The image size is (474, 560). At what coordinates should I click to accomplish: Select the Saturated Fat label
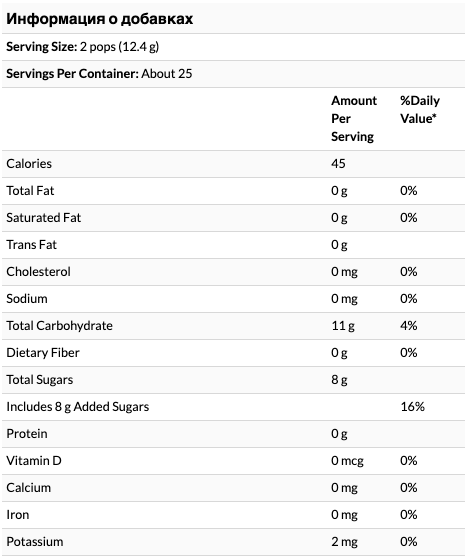44,218
